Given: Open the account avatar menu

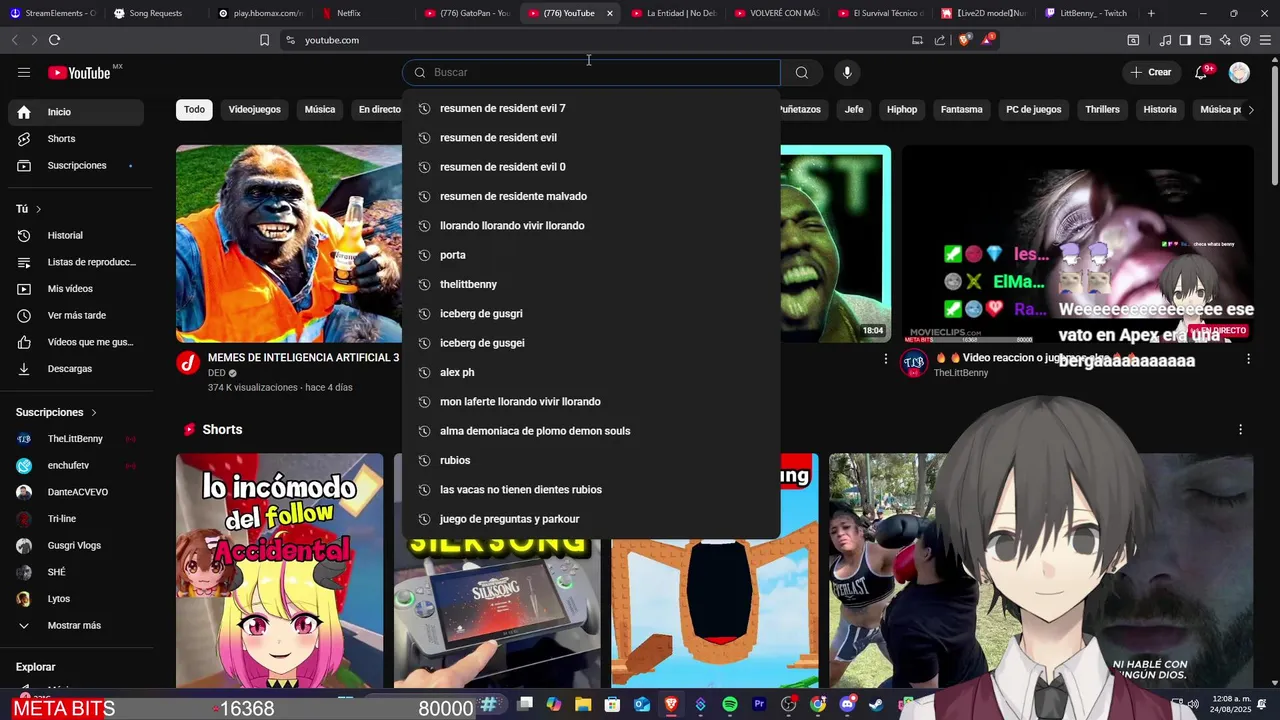Looking at the screenshot, I should point(1239,72).
